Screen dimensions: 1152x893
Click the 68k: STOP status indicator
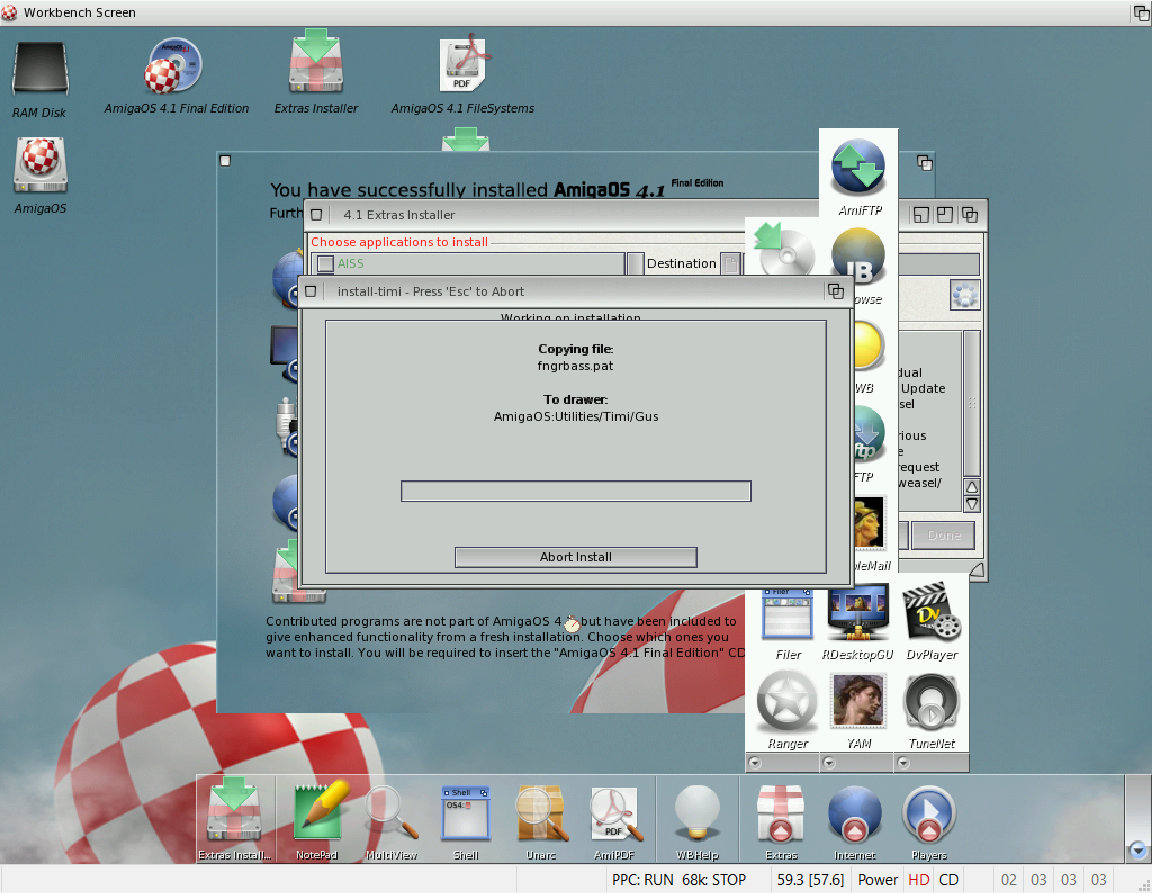(x=713, y=880)
